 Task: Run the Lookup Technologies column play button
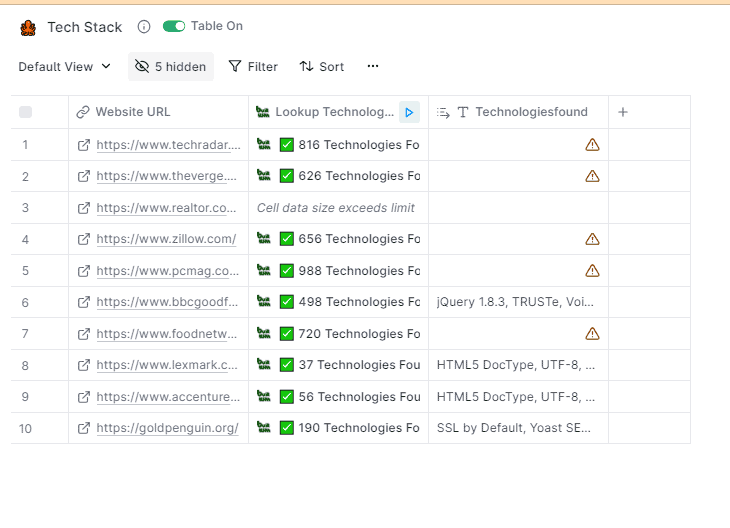pyautogui.click(x=409, y=112)
